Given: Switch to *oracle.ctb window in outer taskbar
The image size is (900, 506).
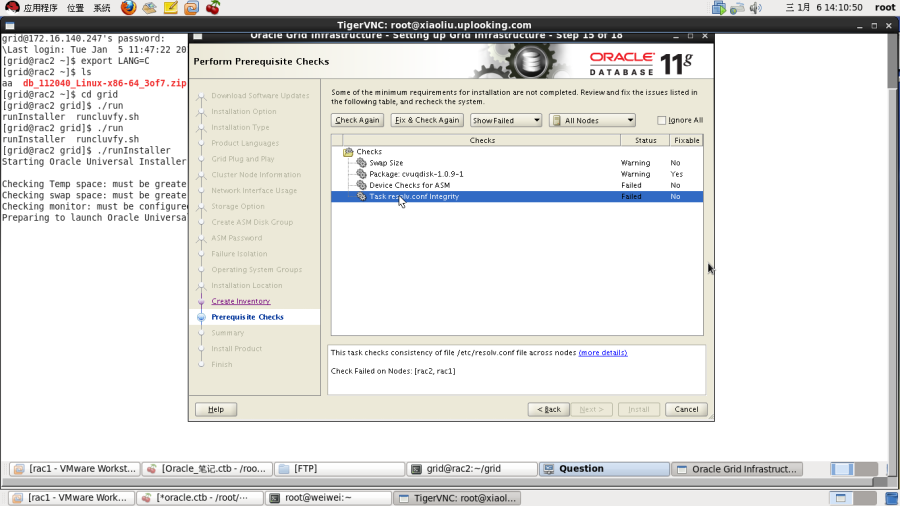Looking at the screenshot, I should [199, 498].
